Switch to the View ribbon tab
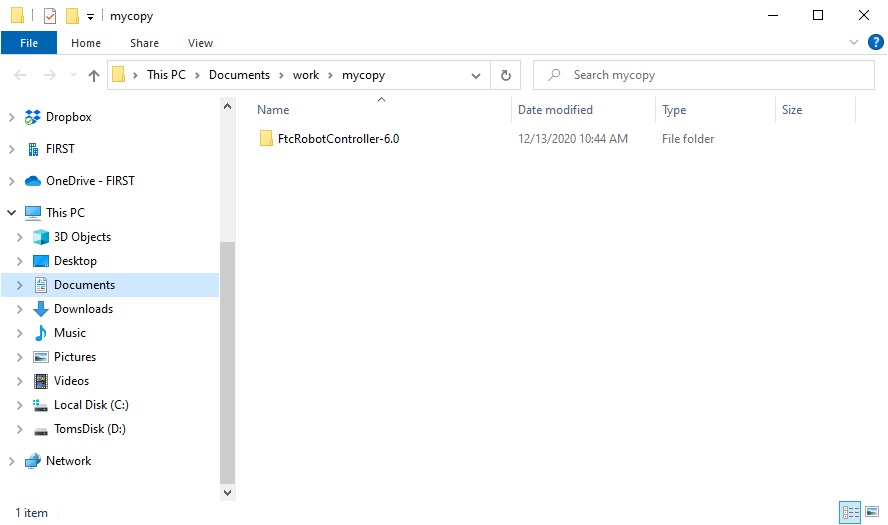Screen dimensions: 888x525 (x=200, y=43)
